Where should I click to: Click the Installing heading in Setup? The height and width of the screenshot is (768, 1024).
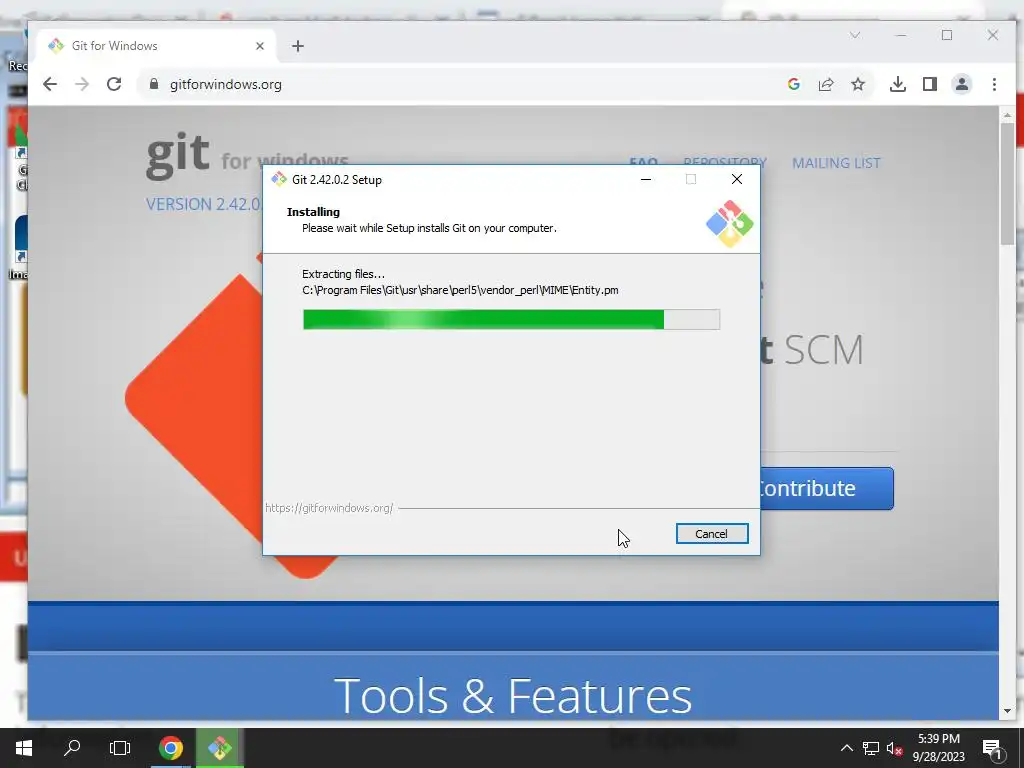[x=313, y=212]
